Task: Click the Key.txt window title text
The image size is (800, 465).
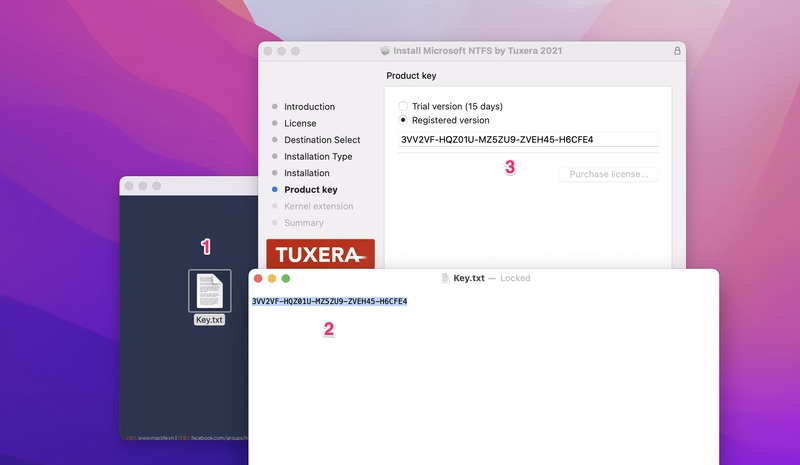Action: pos(469,278)
